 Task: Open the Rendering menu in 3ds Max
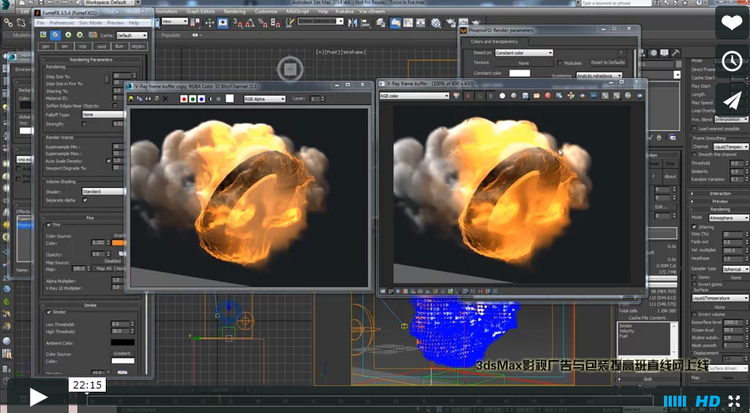pos(234,11)
